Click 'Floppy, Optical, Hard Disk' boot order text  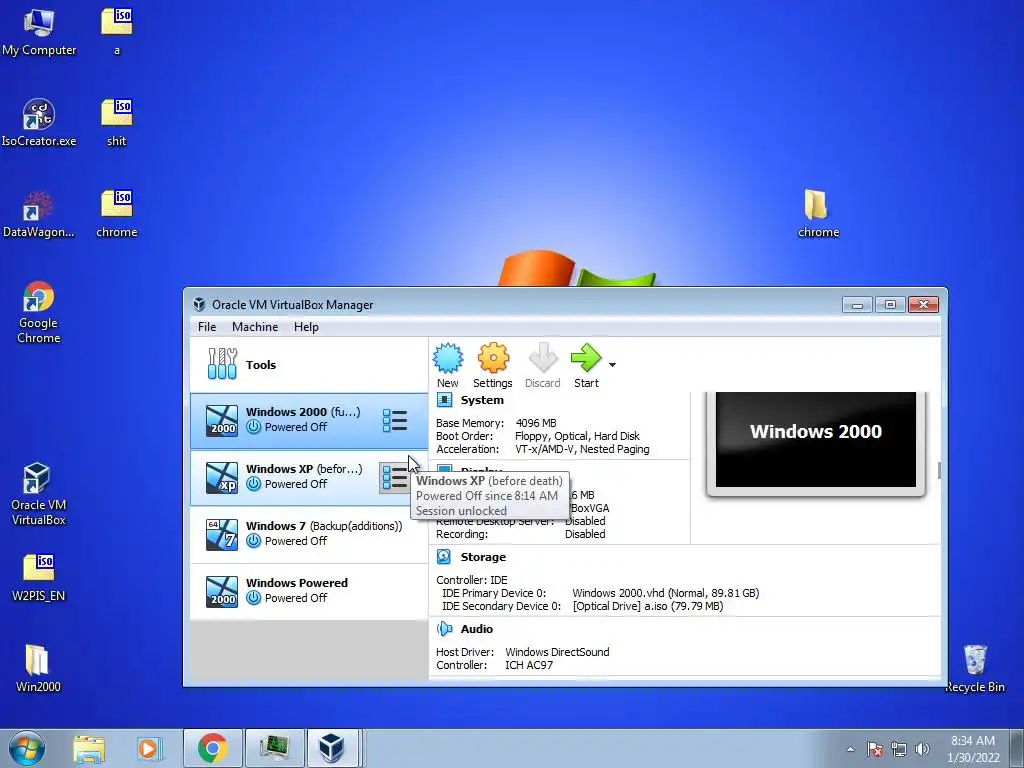pyautogui.click(x=577, y=436)
